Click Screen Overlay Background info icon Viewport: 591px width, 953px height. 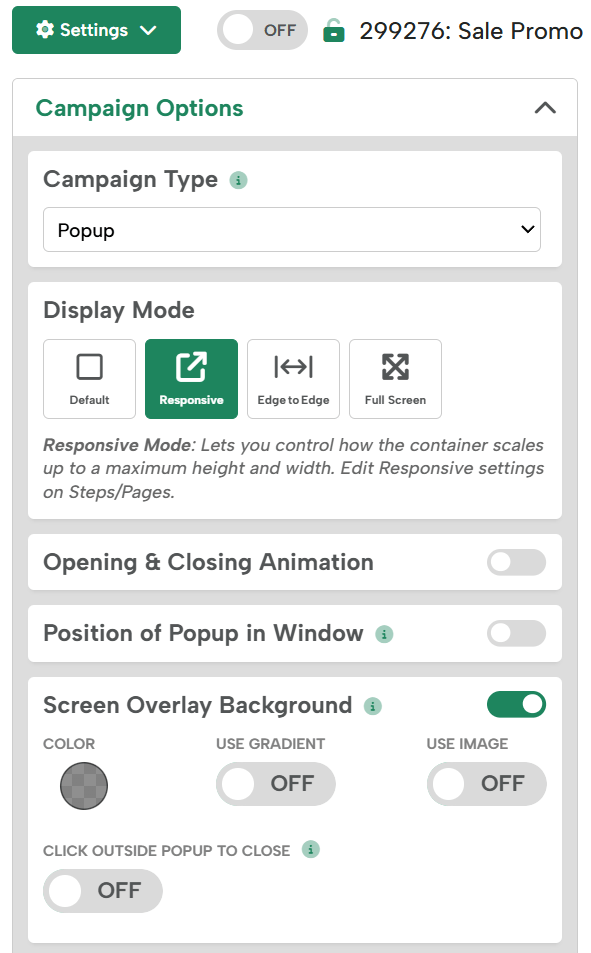[373, 706]
